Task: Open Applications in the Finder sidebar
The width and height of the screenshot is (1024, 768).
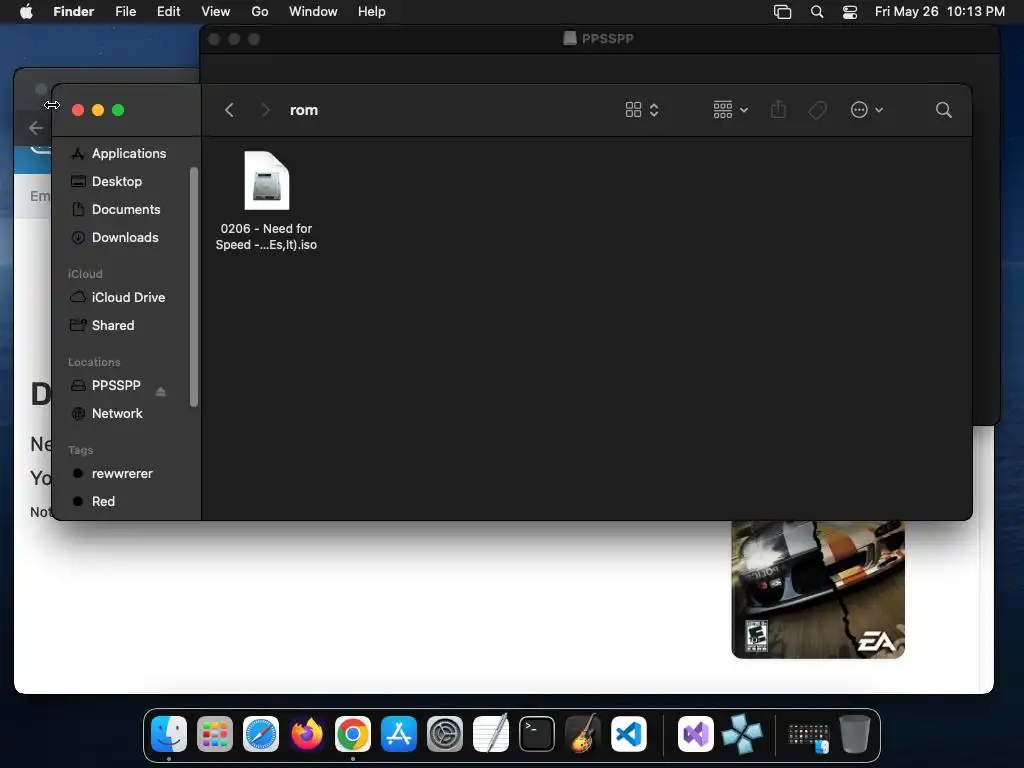Action: pyautogui.click(x=129, y=153)
